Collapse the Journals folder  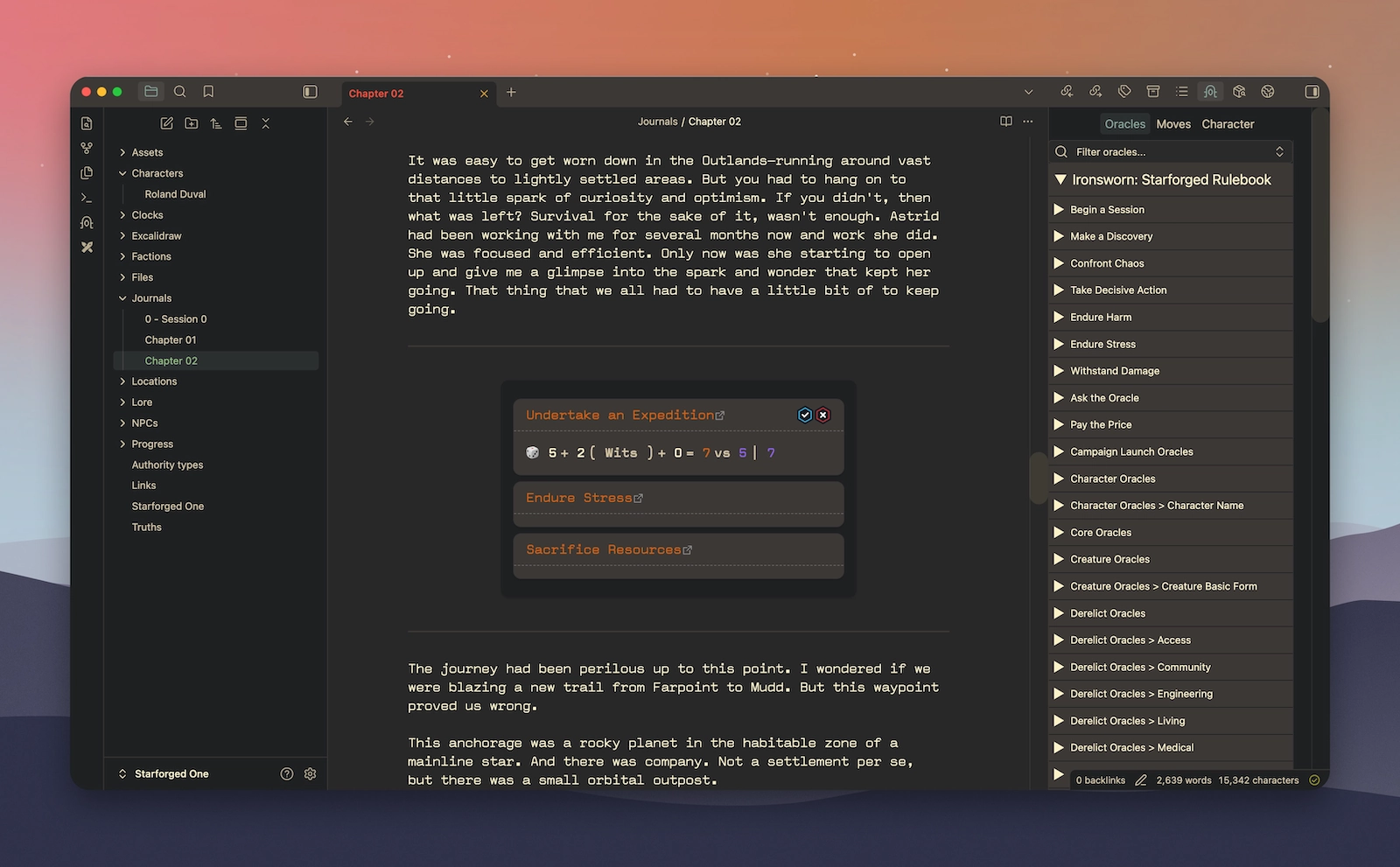pyautogui.click(x=122, y=297)
